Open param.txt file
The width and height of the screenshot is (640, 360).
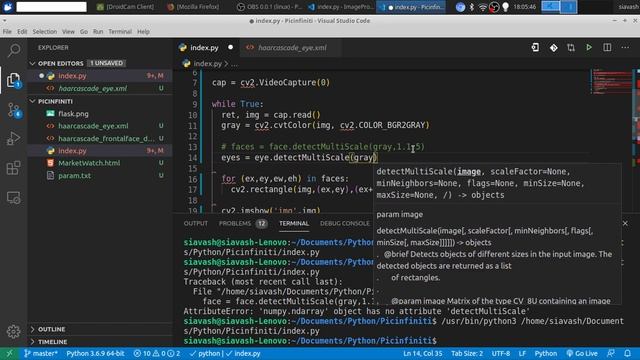coord(100,176)
